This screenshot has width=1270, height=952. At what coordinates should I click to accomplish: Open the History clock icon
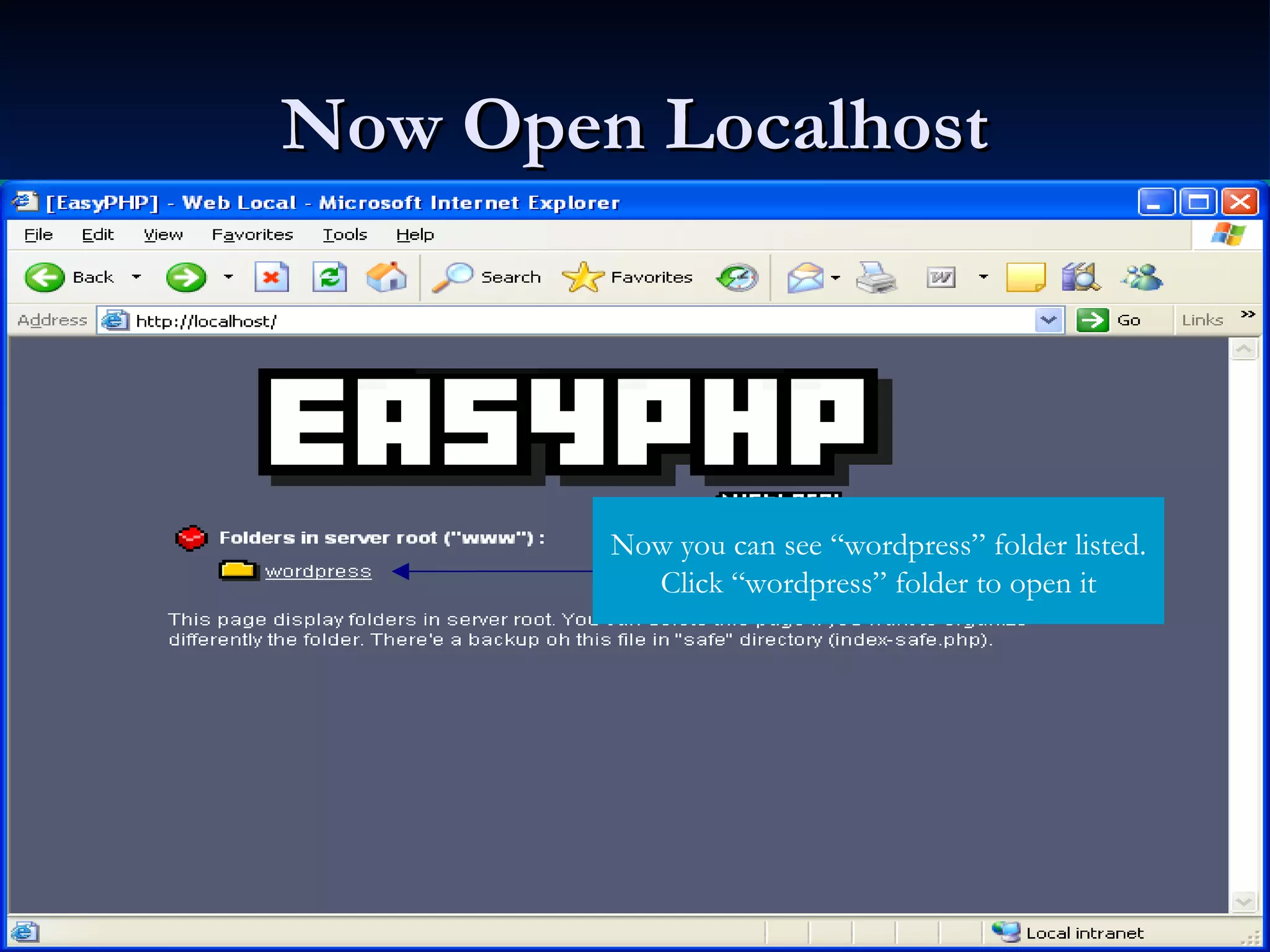[x=737, y=277]
